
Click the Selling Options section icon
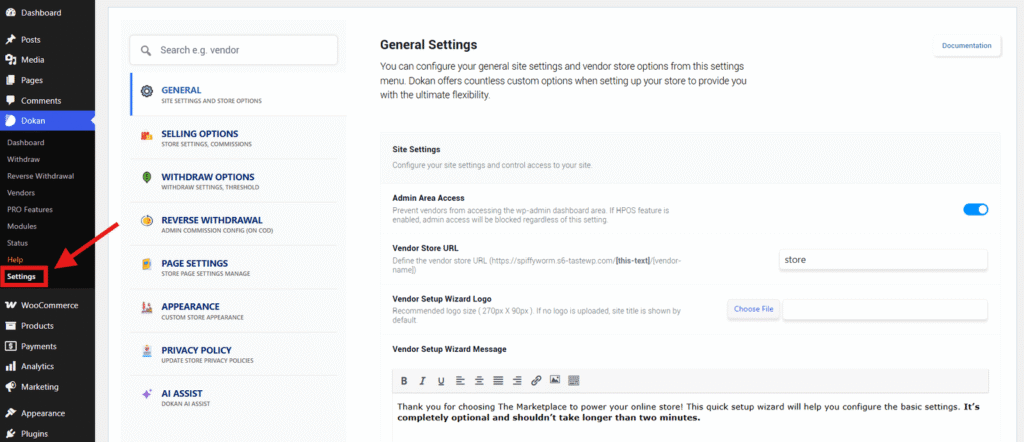tap(147, 136)
